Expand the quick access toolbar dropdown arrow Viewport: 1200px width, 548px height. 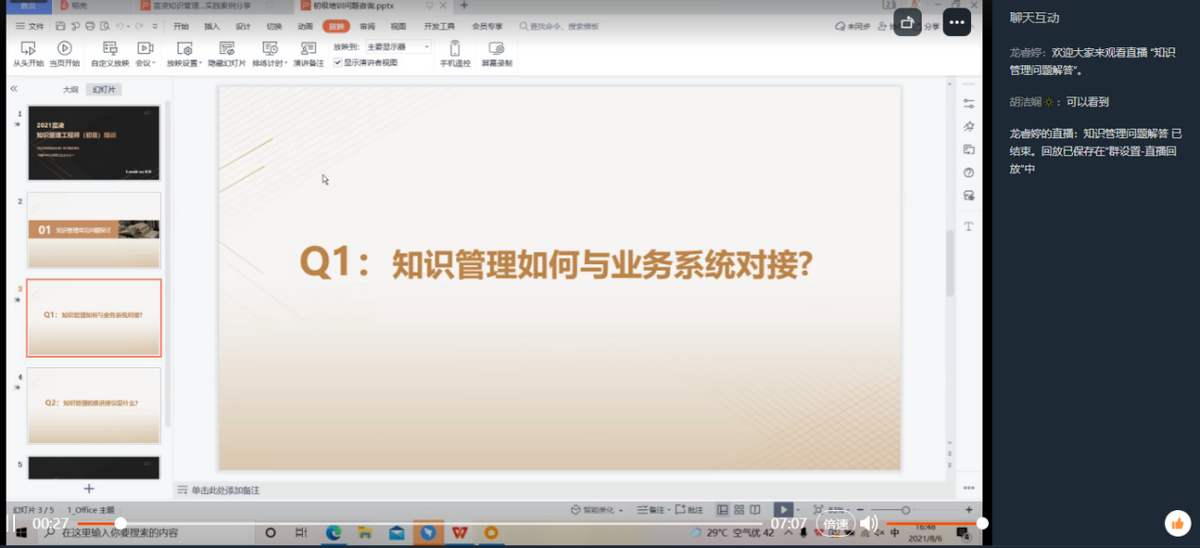click(155, 26)
